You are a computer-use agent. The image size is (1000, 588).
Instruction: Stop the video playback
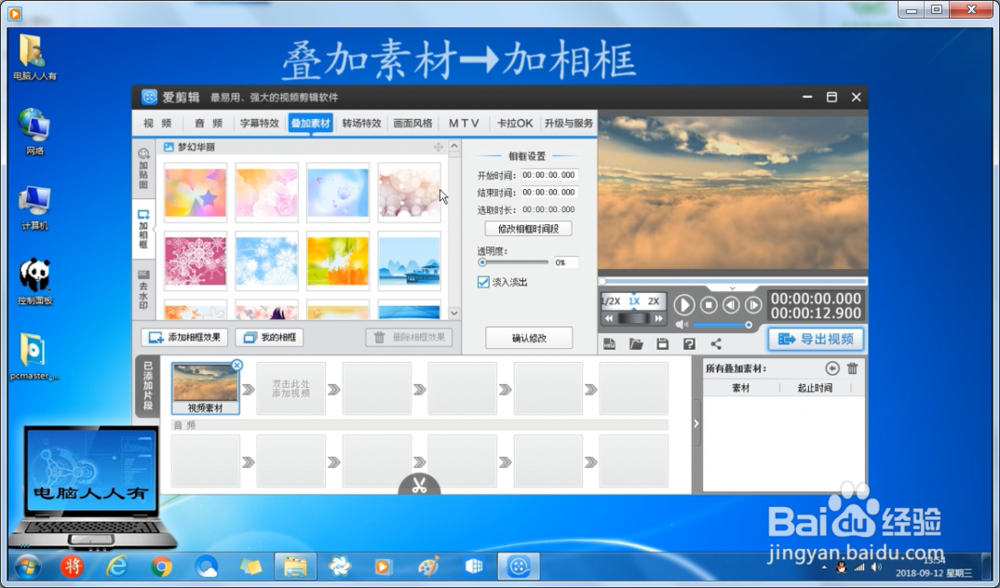tap(709, 305)
